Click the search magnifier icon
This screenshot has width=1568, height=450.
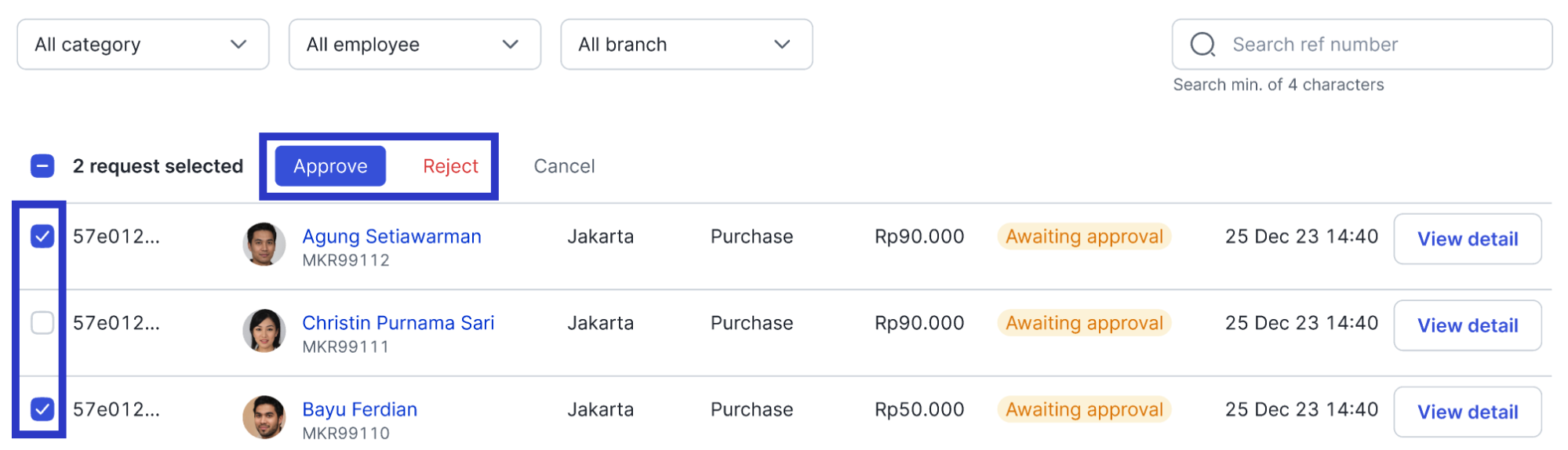[x=1202, y=45]
